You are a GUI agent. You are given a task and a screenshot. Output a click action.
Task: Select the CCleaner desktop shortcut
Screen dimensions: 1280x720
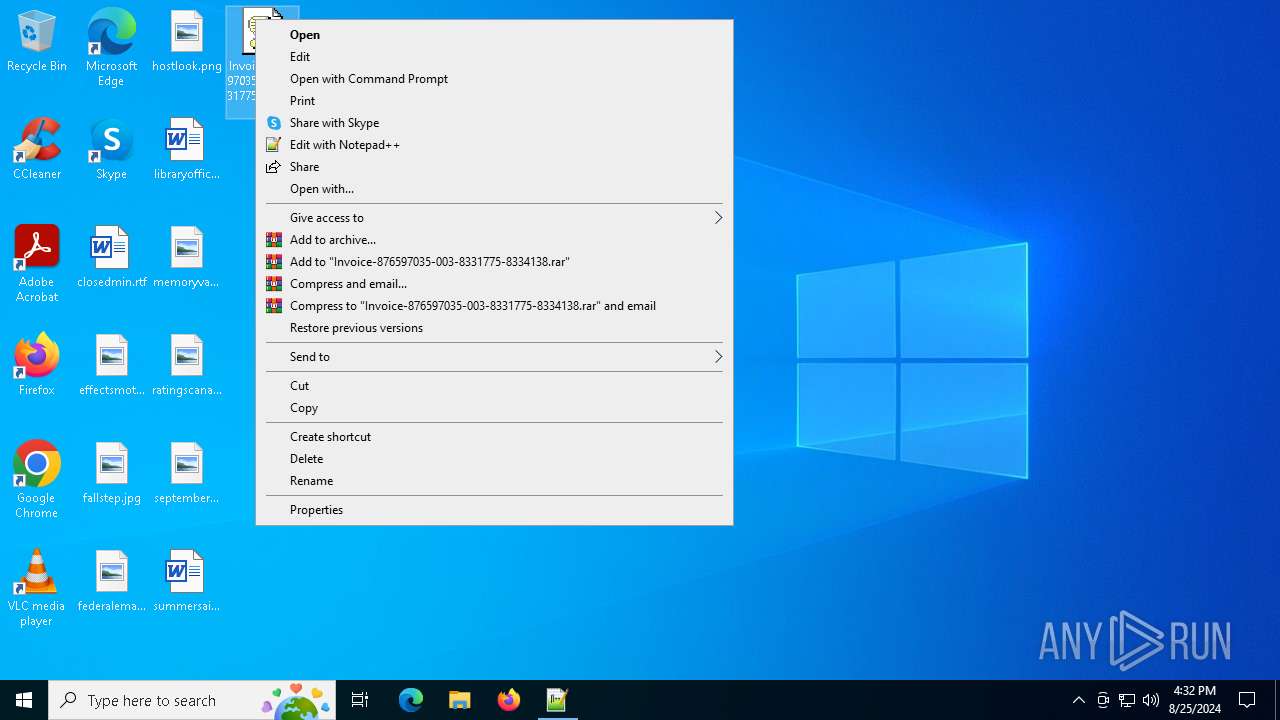point(37,150)
